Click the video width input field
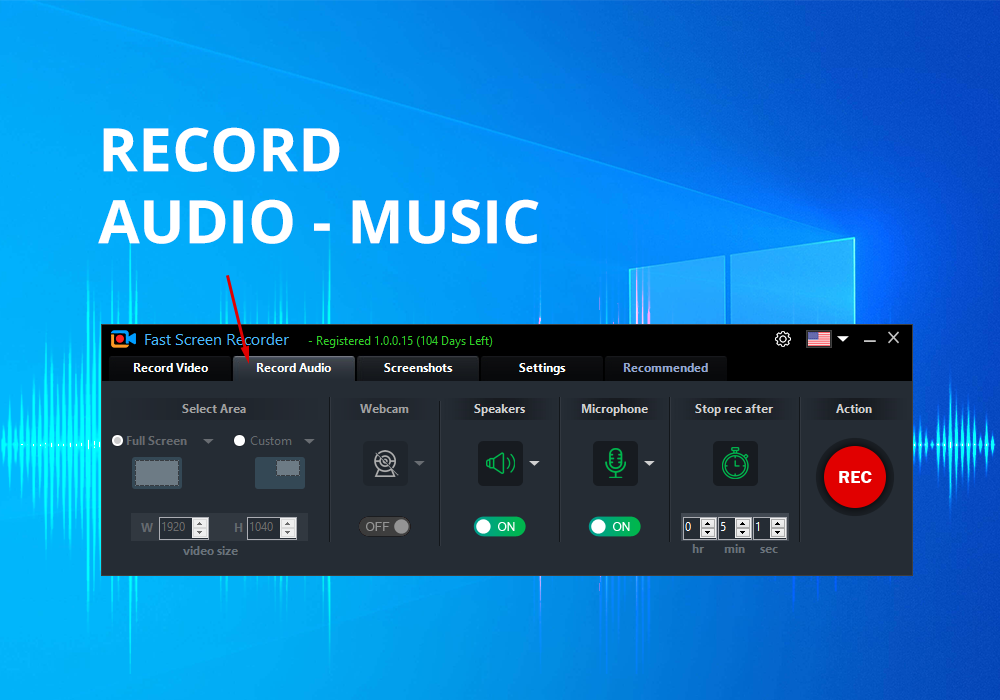Screen dimensions: 1000x700 click(175, 527)
